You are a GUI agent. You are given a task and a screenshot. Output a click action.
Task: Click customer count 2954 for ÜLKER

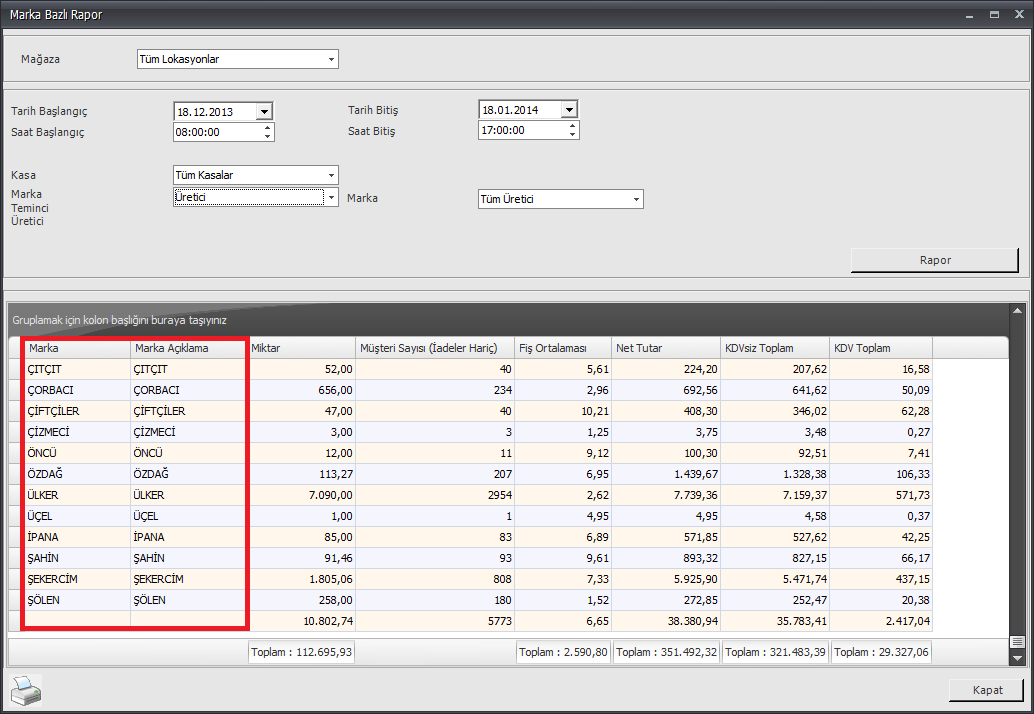pos(435,495)
